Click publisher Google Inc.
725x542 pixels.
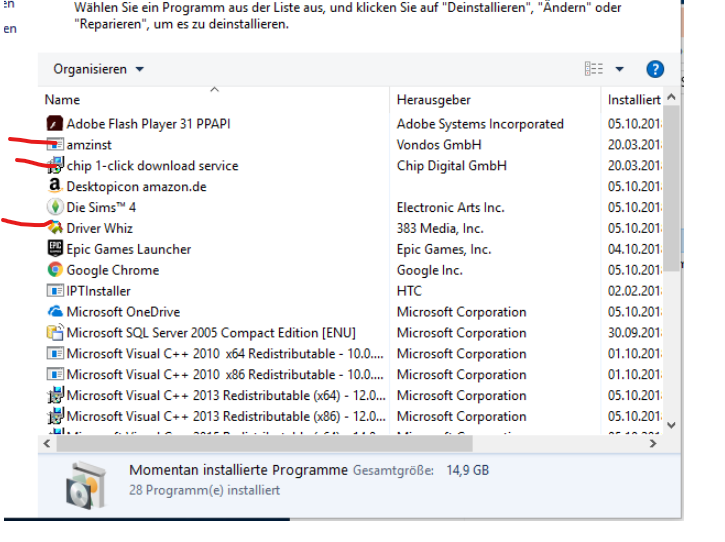click(x=430, y=270)
